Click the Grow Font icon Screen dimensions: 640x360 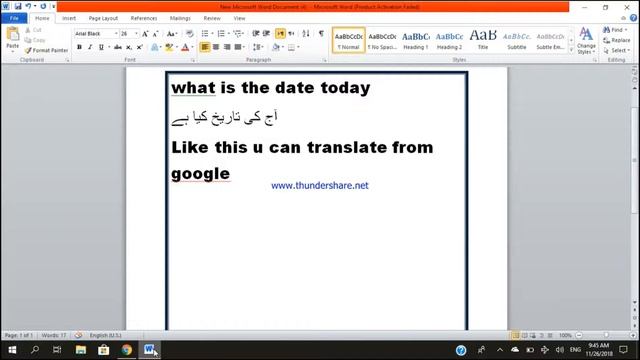[145, 34]
